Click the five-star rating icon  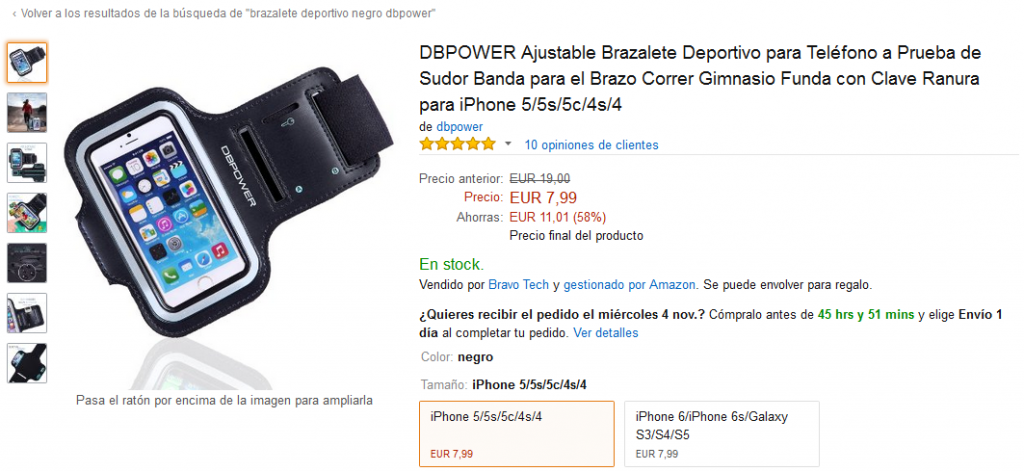458,144
